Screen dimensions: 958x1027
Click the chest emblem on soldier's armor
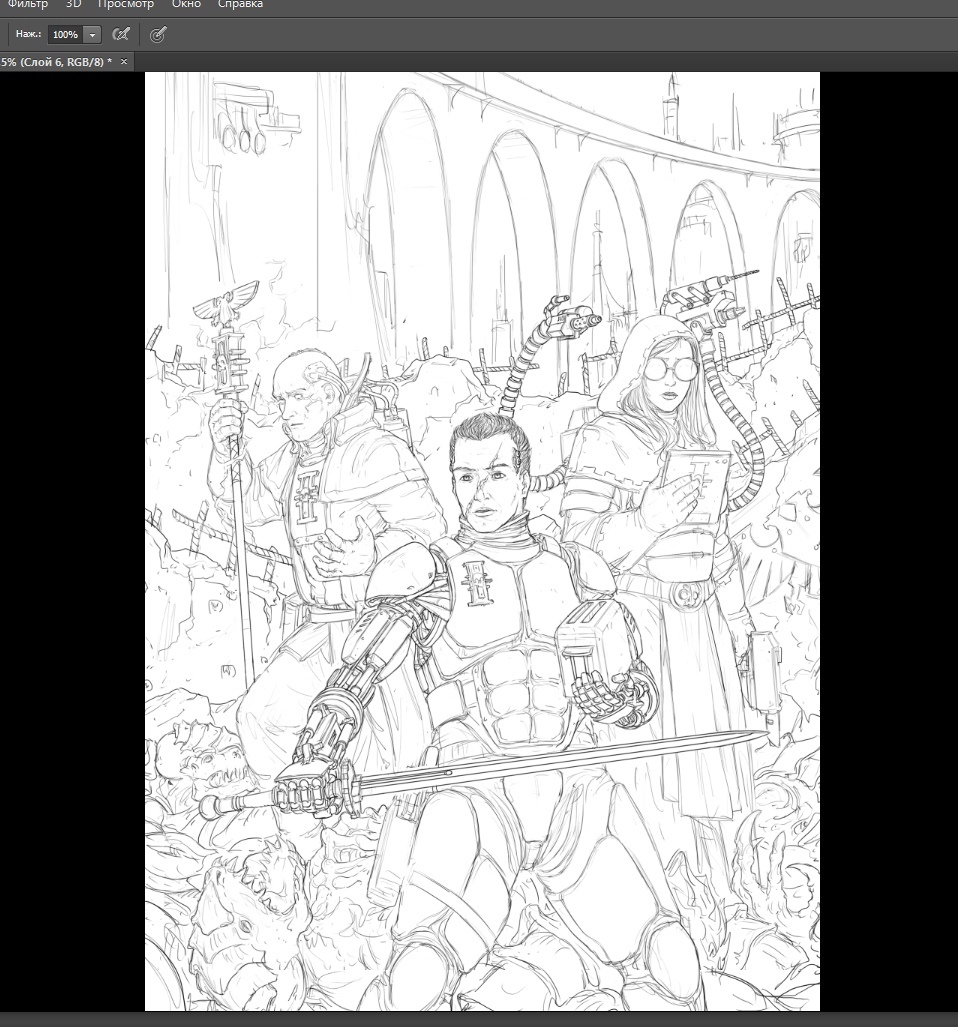[477, 584]
